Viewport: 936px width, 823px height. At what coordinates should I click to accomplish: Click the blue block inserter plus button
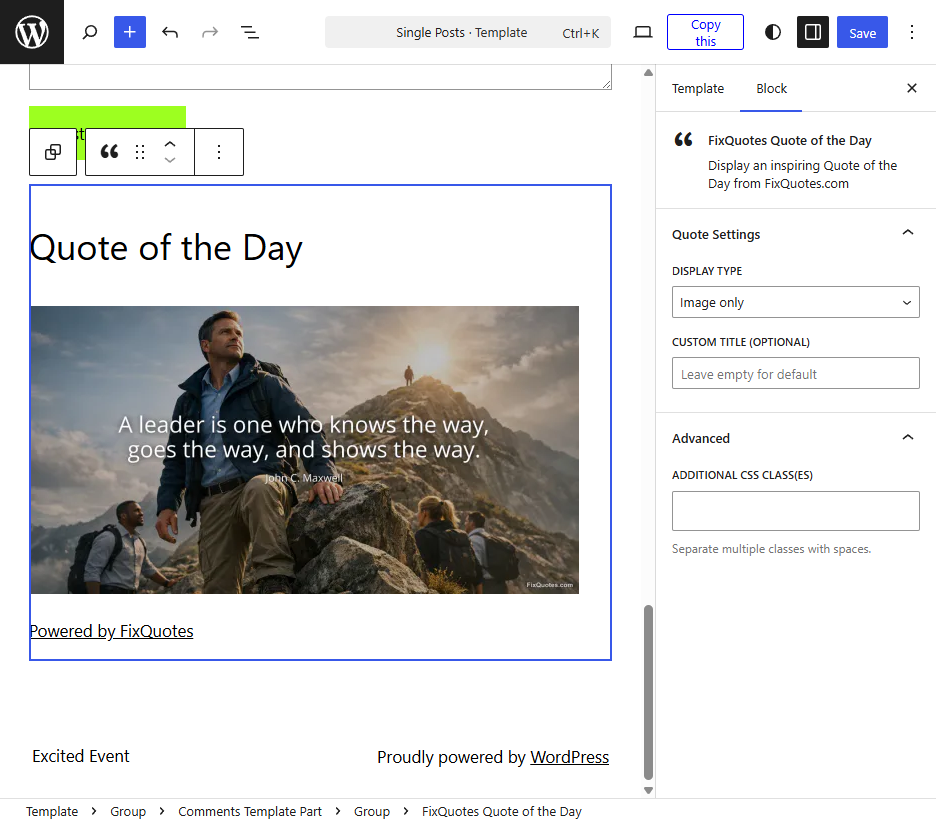(x=130, y=32)
